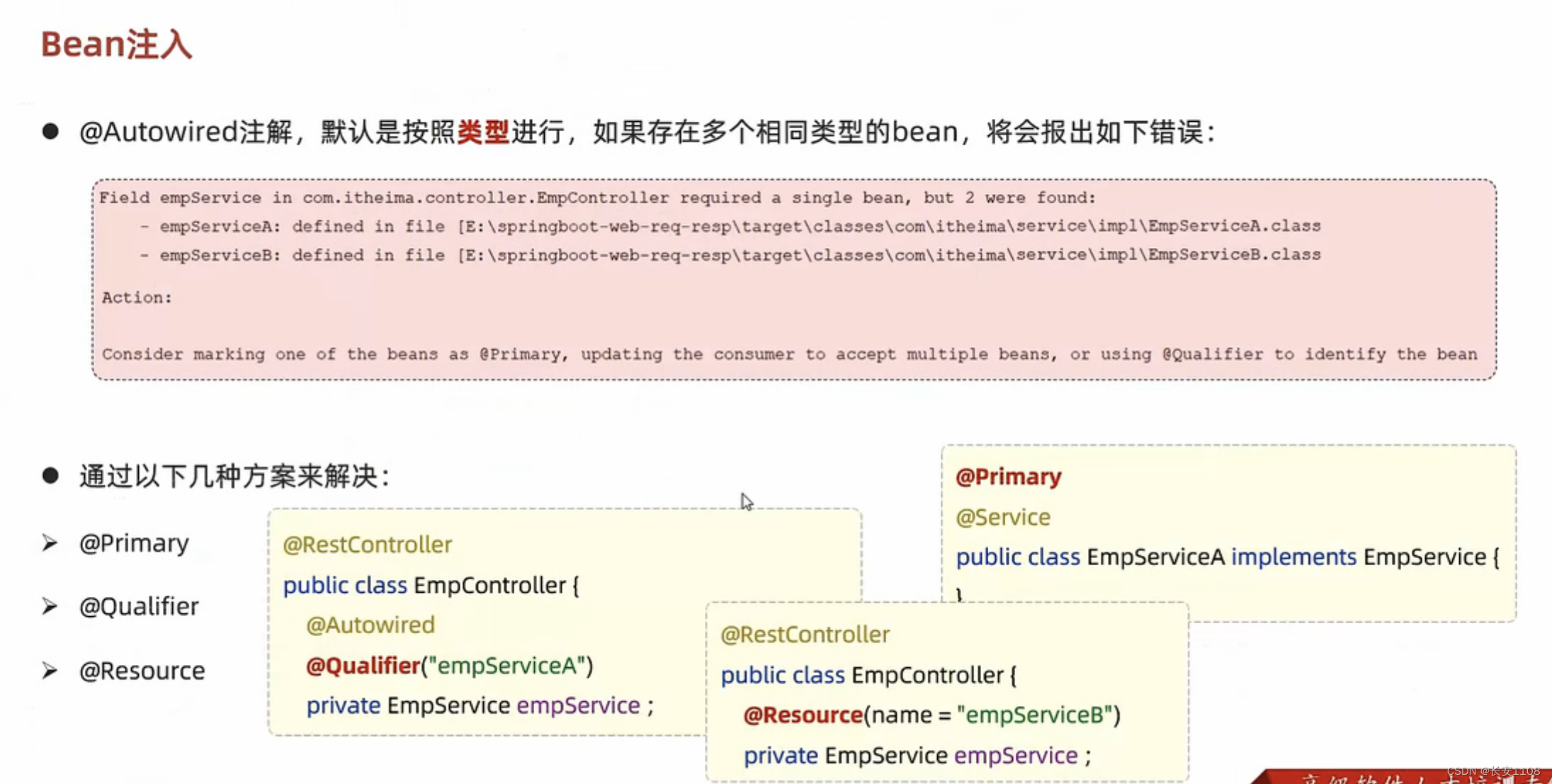Click the "Consider marking one of the beans" line
Image resolution: width=1552 pixels, height=784 pixels.
tap(789, 354)
